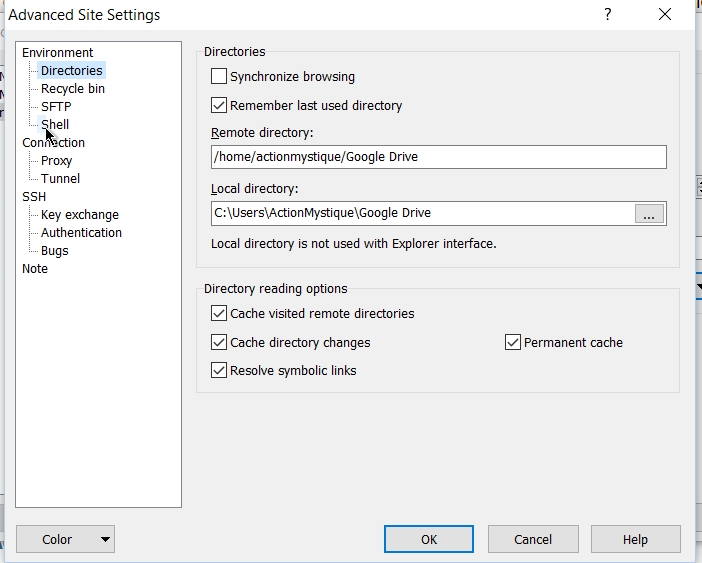Click Cancel to discard changes

tap(532, 539)
